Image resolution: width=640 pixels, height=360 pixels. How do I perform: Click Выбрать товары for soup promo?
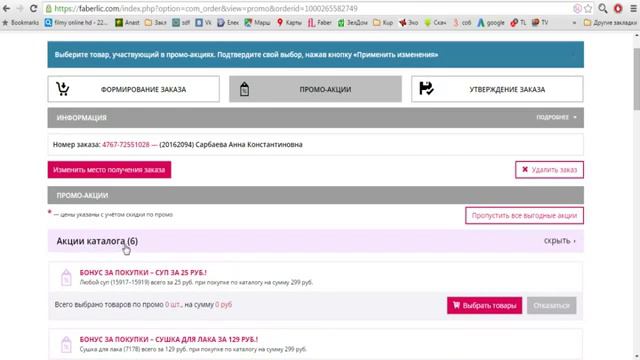pos(484,305)
